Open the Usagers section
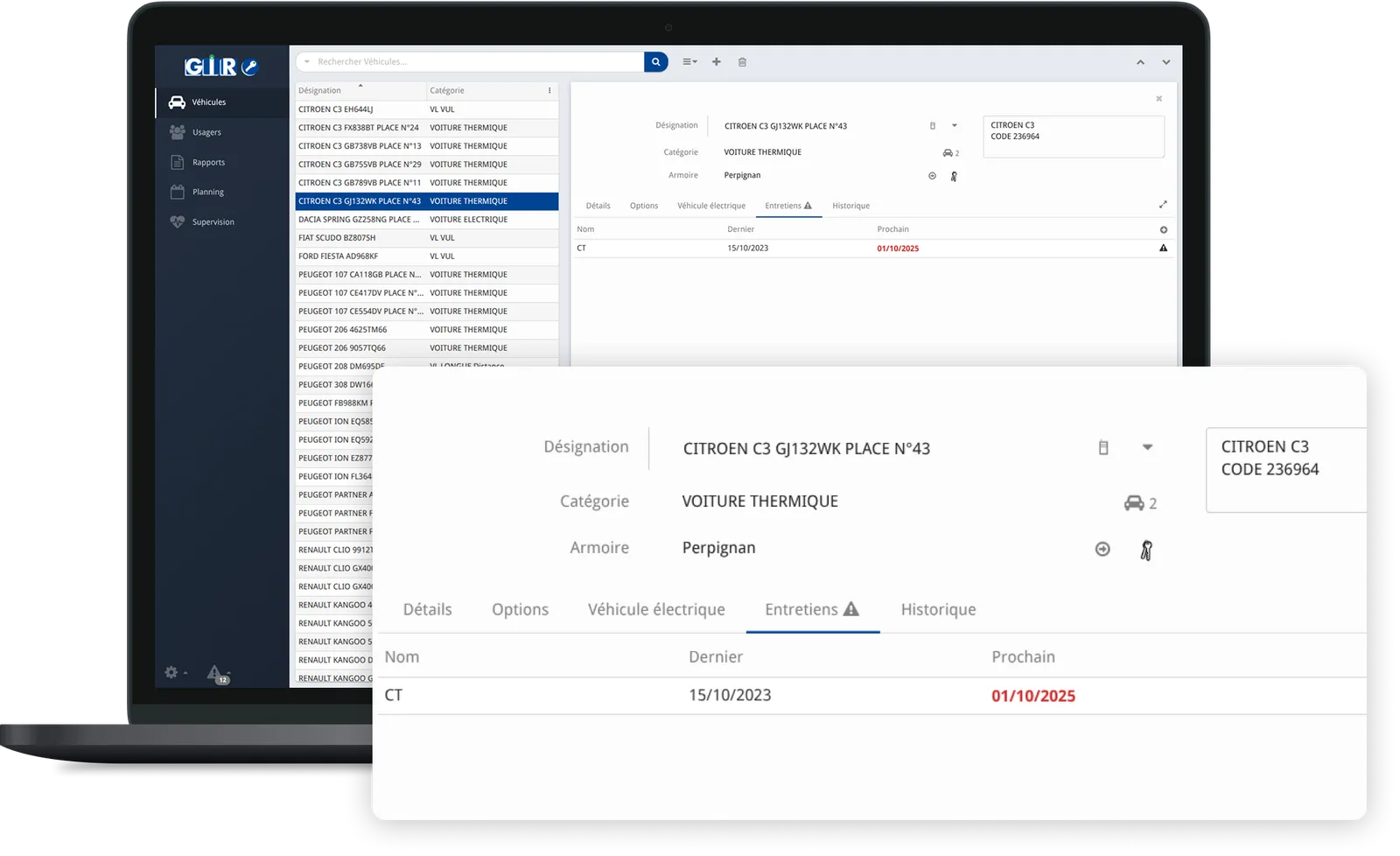 [207, 132]
